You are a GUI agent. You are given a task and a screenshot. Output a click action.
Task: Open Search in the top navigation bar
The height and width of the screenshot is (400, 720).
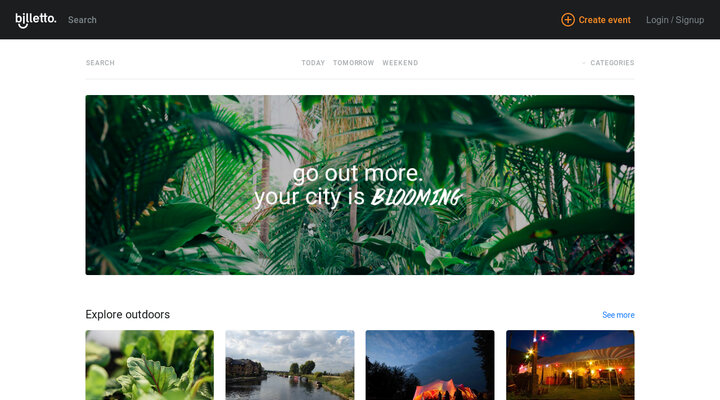pos(82,20)
